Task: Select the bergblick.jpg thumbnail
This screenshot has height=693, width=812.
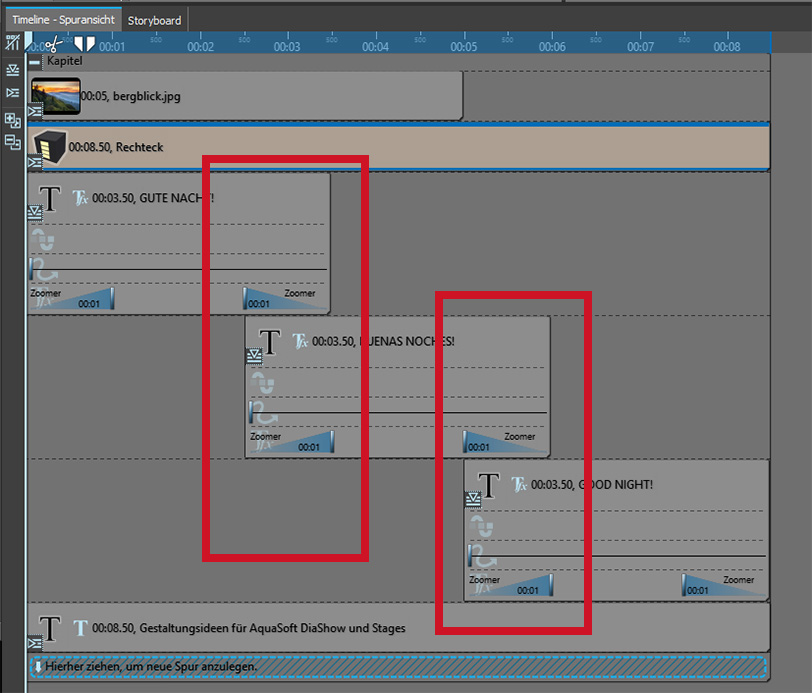Action: (56, 96)
